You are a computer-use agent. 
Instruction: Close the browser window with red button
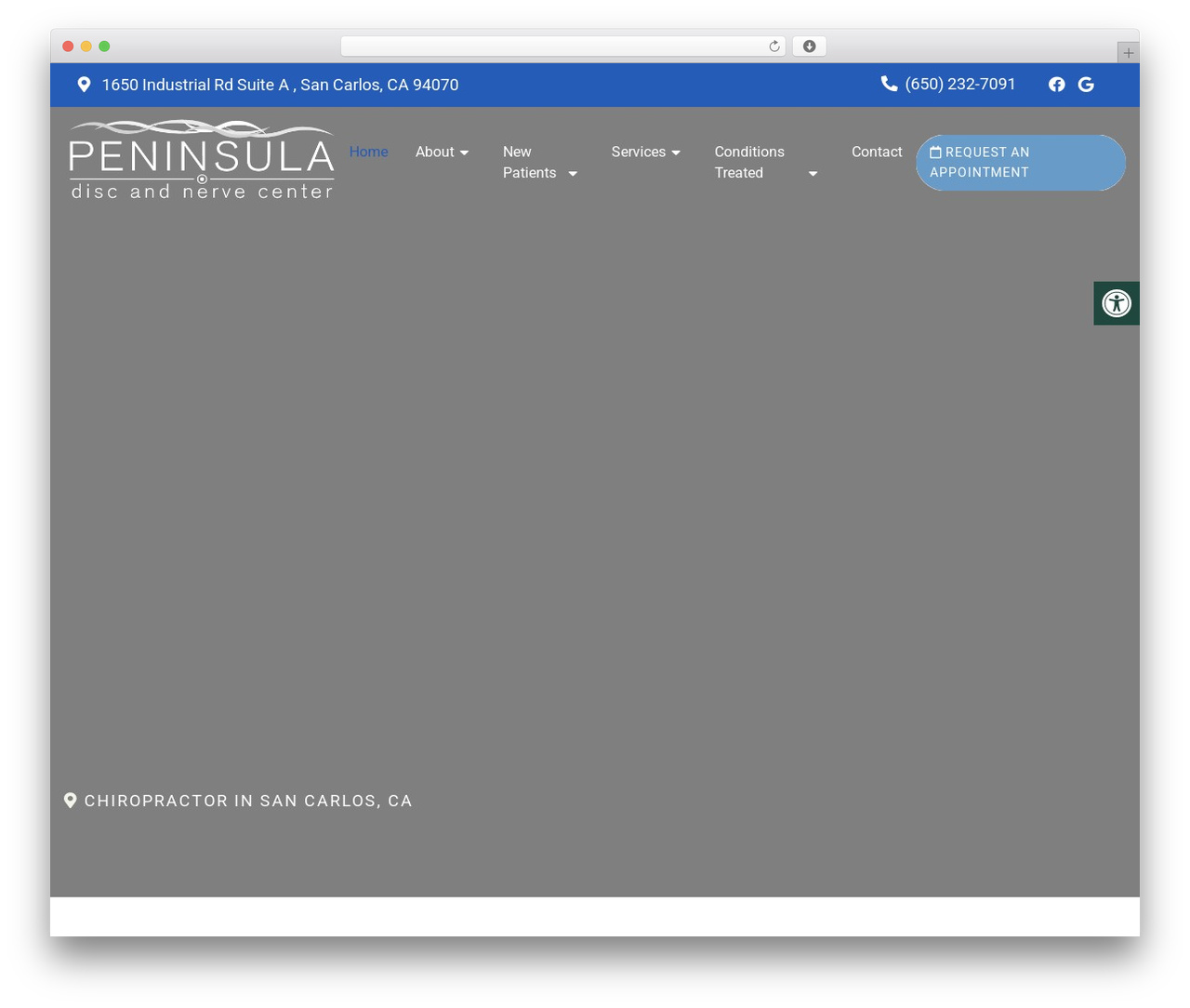point(68,46)
